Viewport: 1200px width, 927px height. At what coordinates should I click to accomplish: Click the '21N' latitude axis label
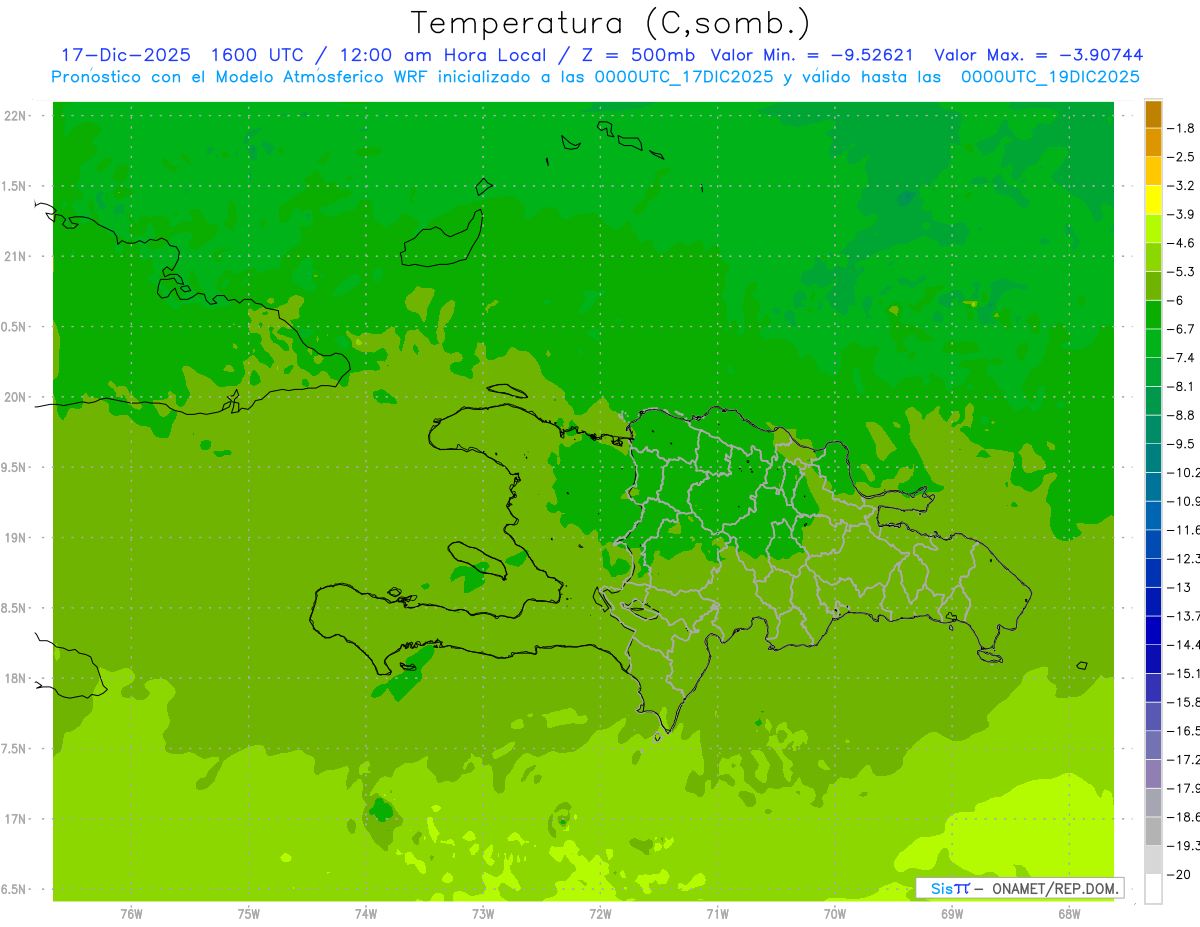pyautogui.click(x=15, y=257)
